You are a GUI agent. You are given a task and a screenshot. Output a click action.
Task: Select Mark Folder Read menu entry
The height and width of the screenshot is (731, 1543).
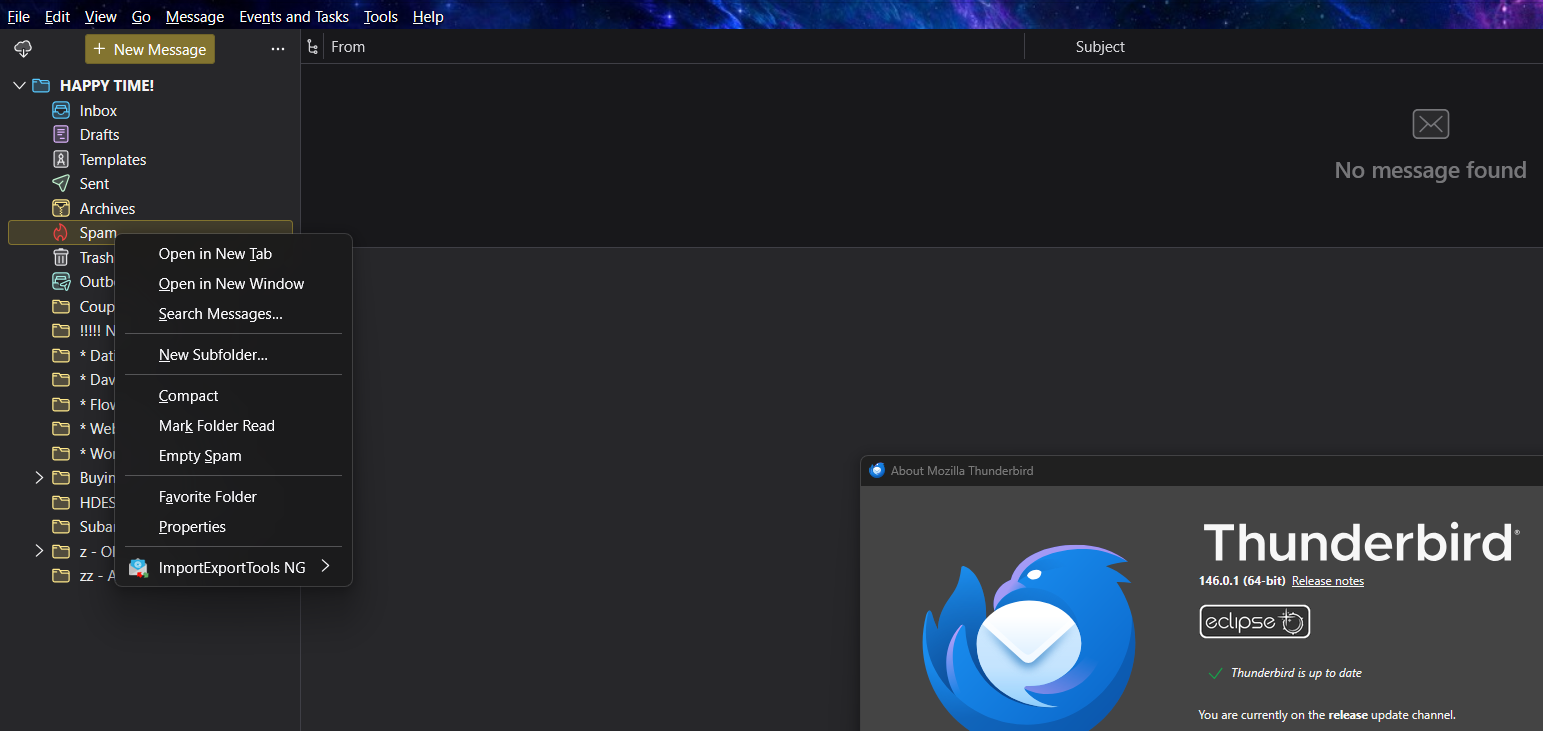coord(216,426)
